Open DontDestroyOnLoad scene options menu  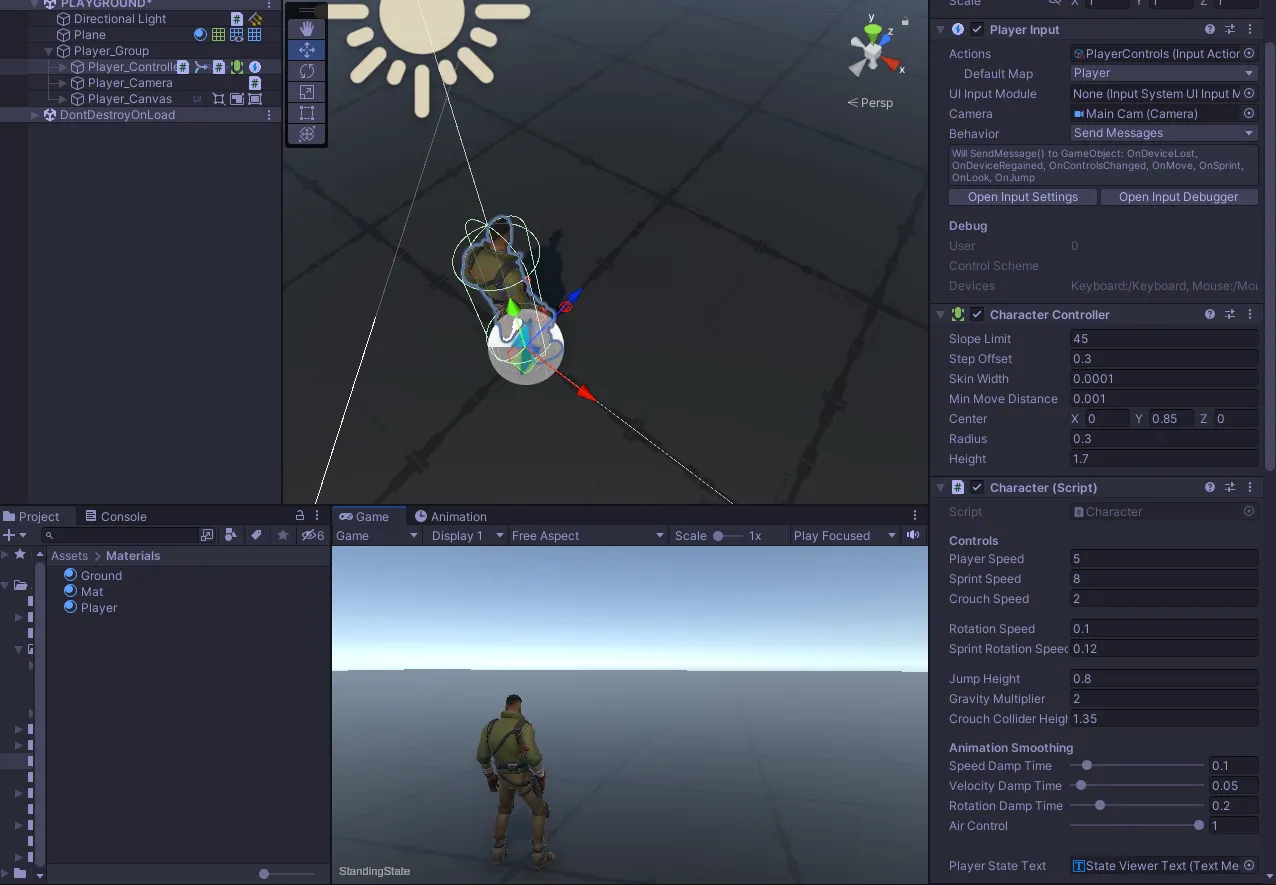tap(269, 115)
